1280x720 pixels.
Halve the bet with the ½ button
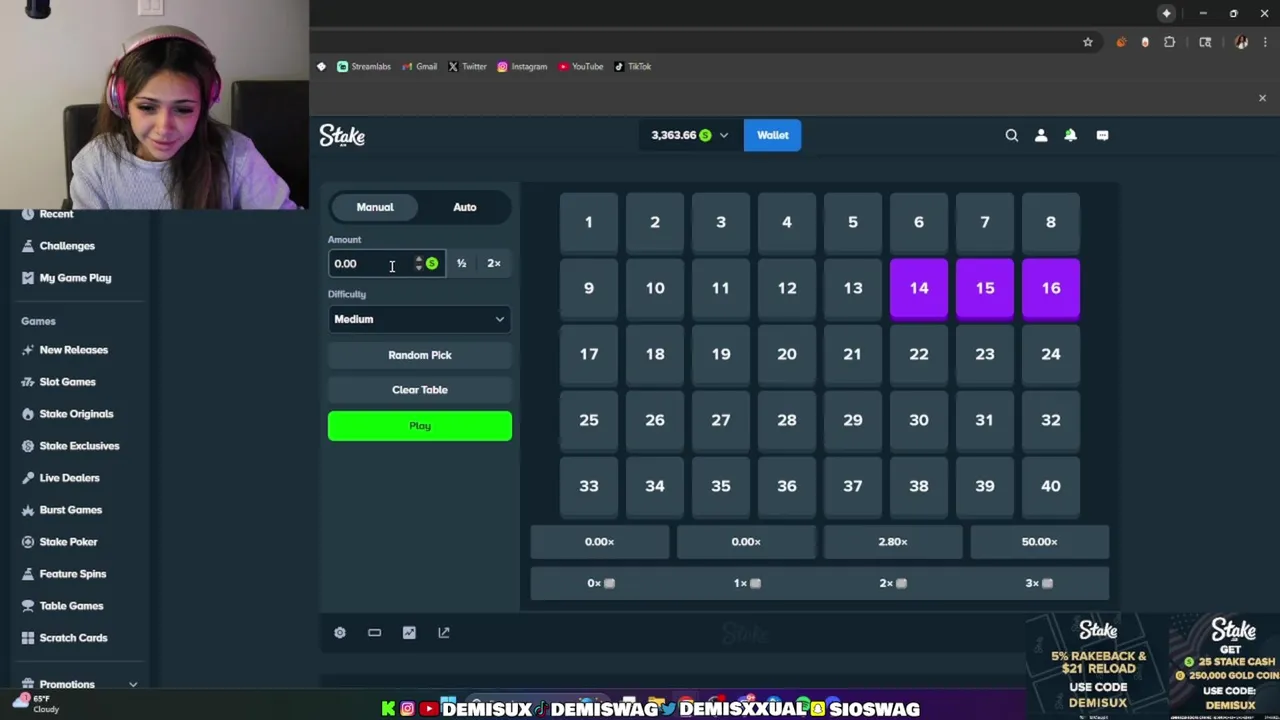[x=461, y=264]
